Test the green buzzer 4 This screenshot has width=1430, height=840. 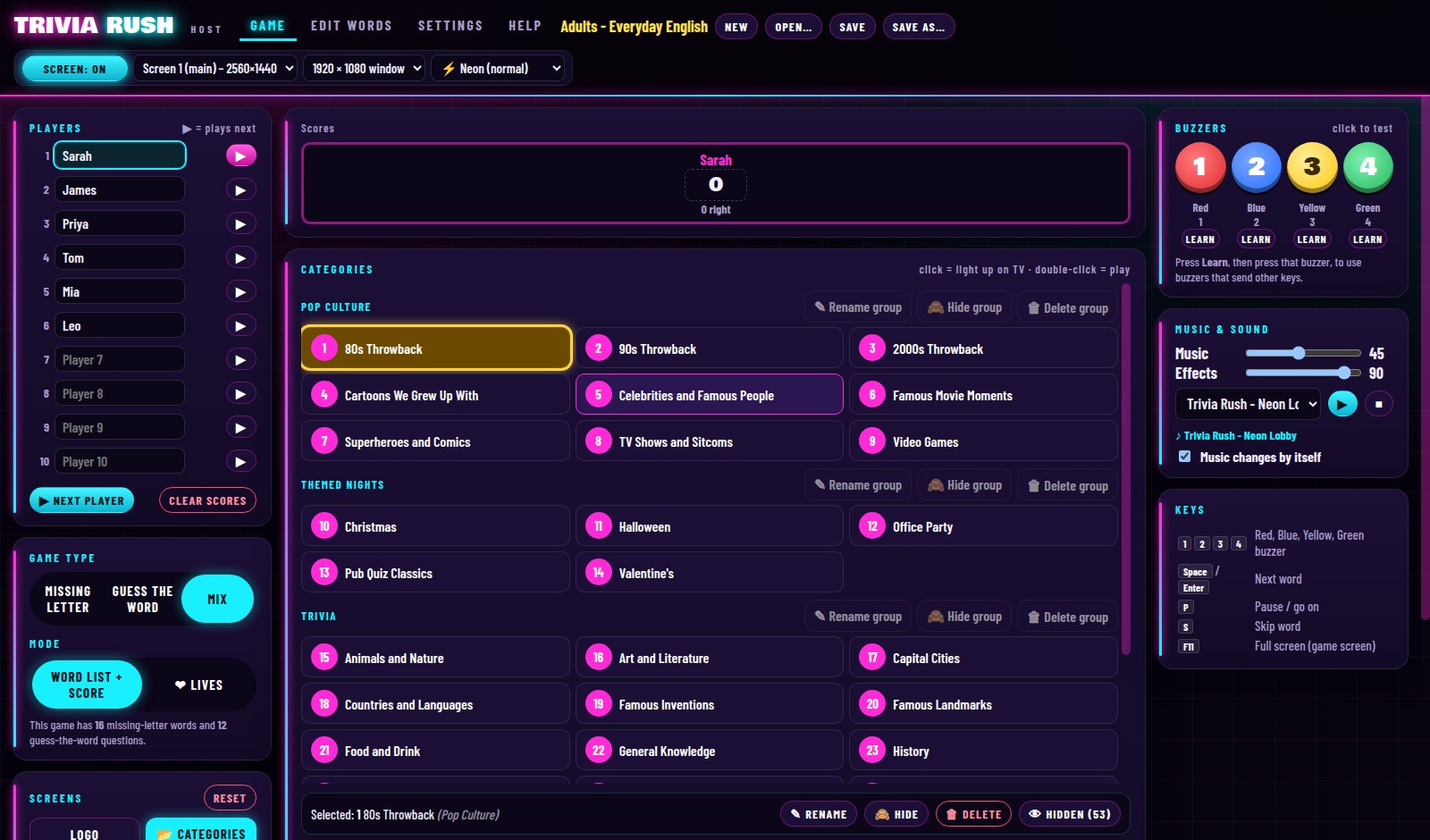(x=1367, y=167)
